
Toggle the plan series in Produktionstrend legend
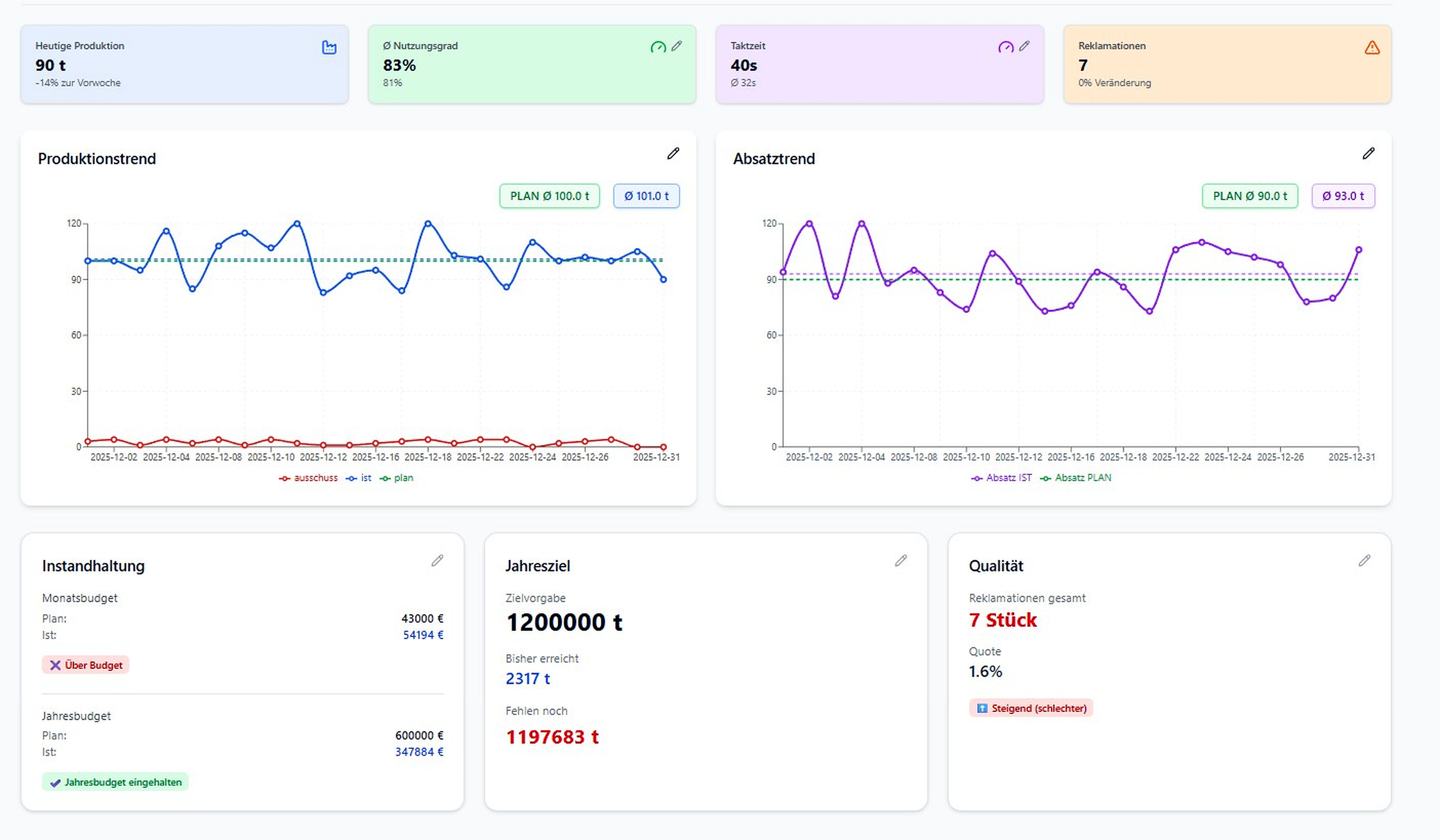coord(397,478)
